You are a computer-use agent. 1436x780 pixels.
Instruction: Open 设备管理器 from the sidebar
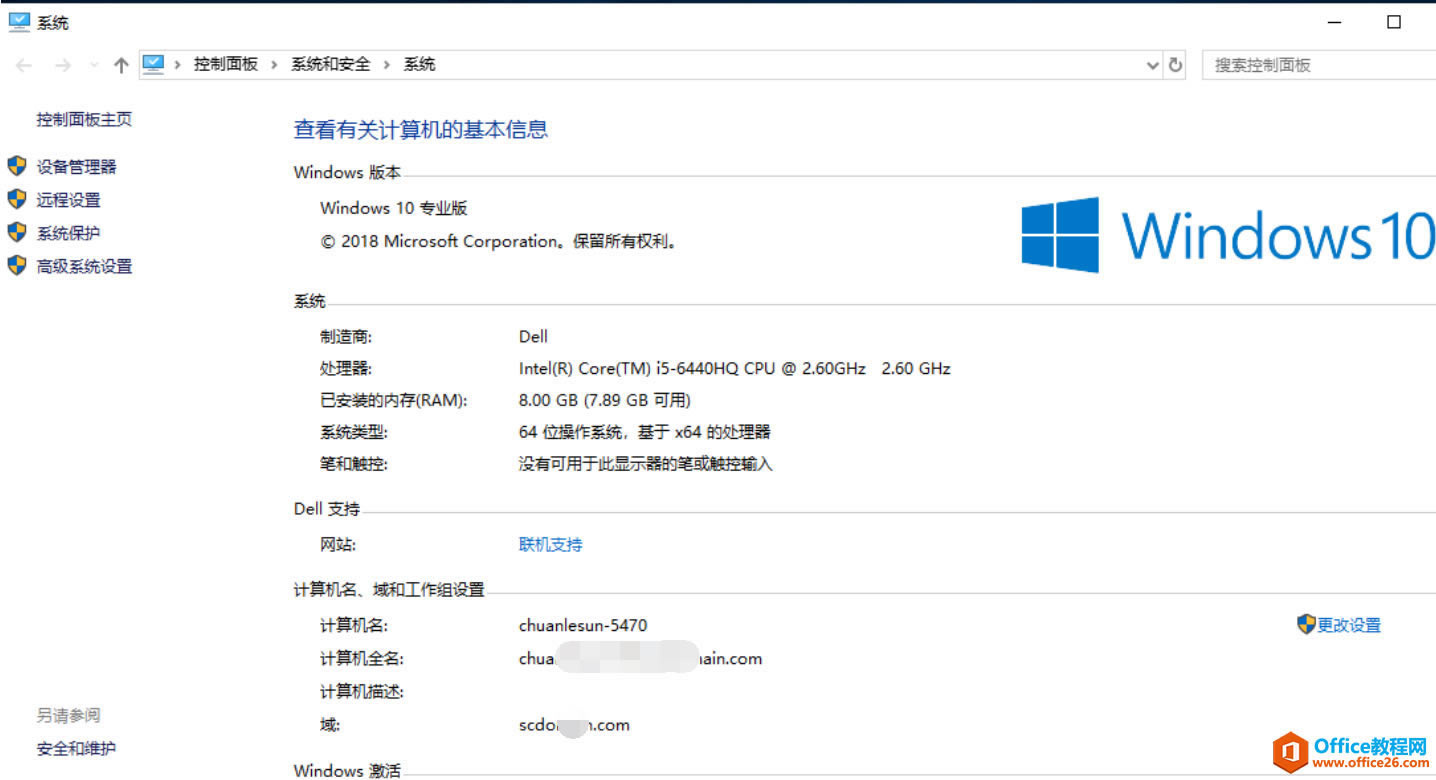click(x=77, y=167)
